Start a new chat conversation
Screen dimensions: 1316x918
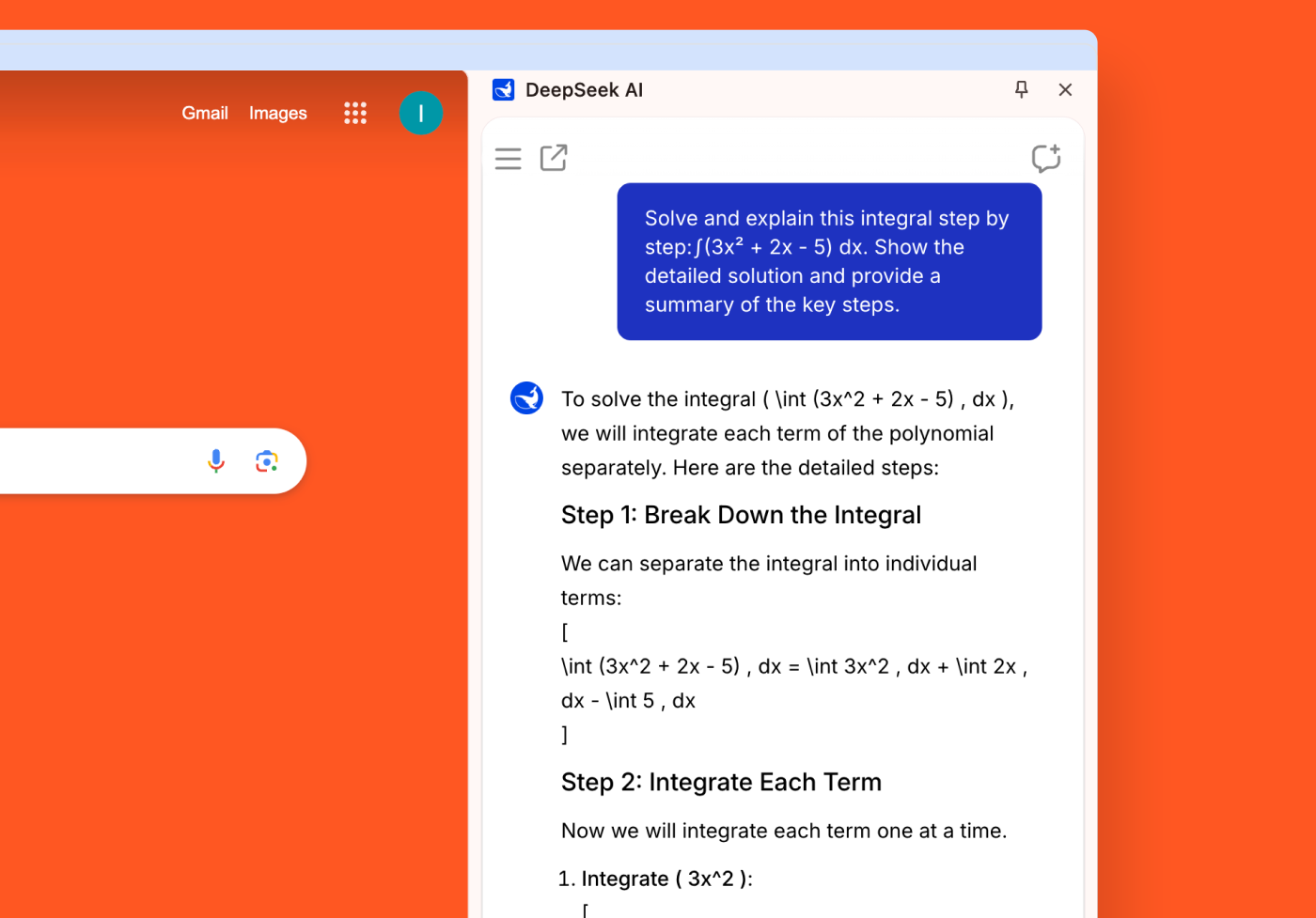click(1045, 158)
